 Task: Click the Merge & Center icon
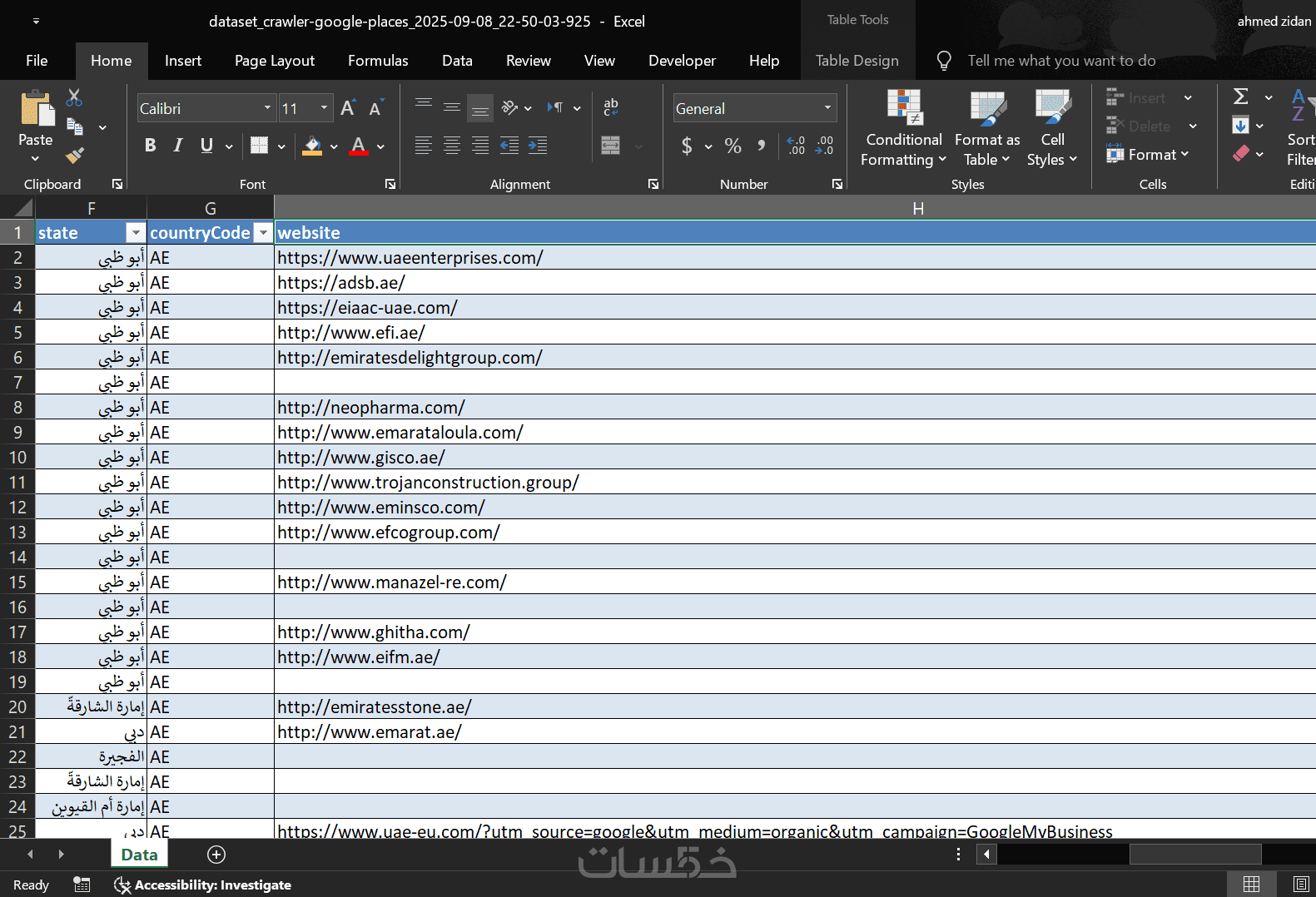click(x=611, y=146)
